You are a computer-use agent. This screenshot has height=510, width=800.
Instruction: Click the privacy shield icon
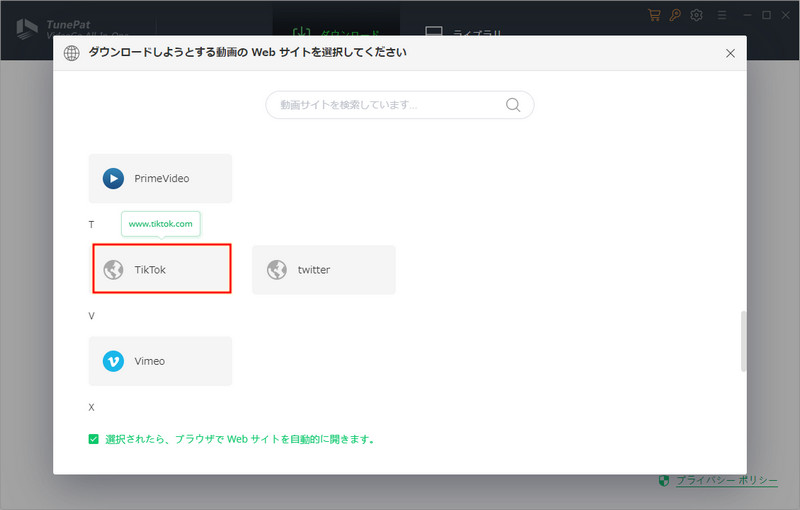[x=663, y=480]
